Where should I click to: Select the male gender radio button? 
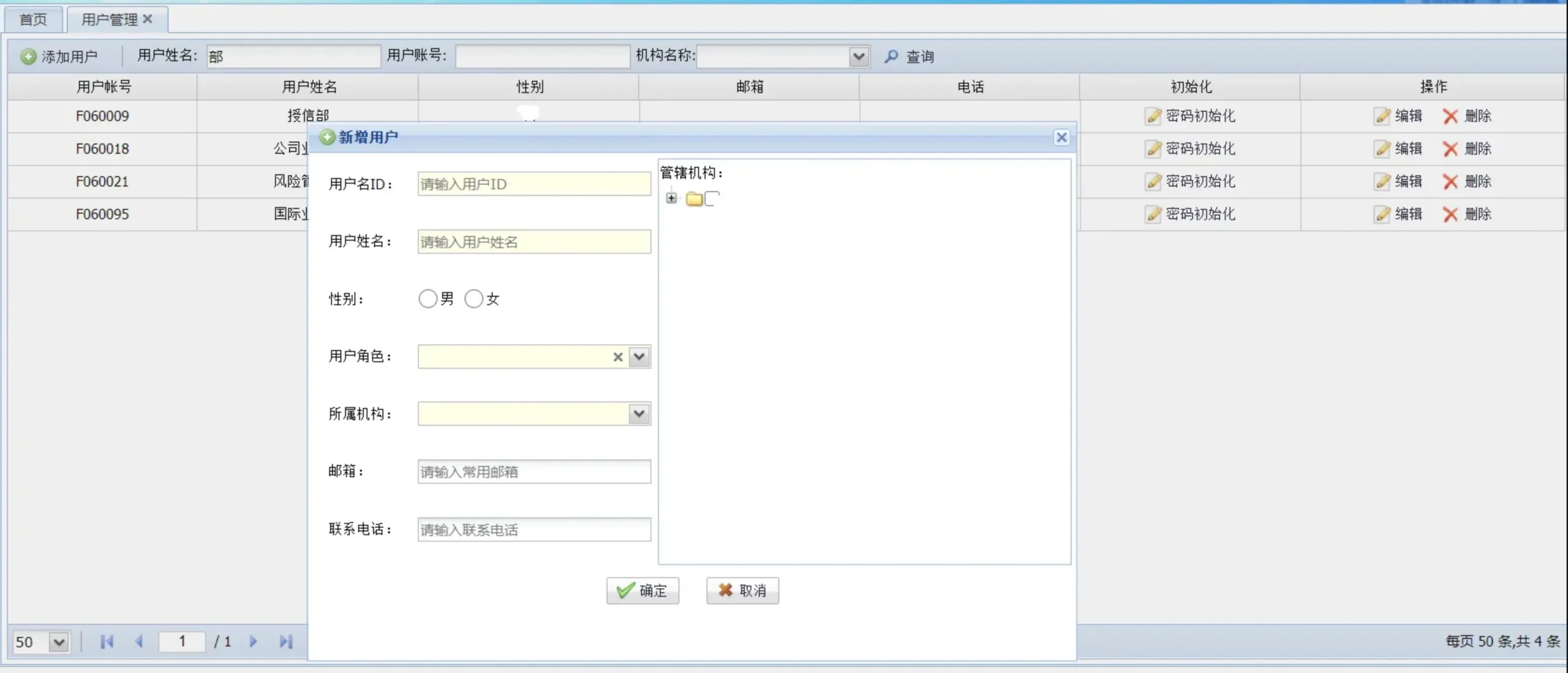click(x=428, y=298)
